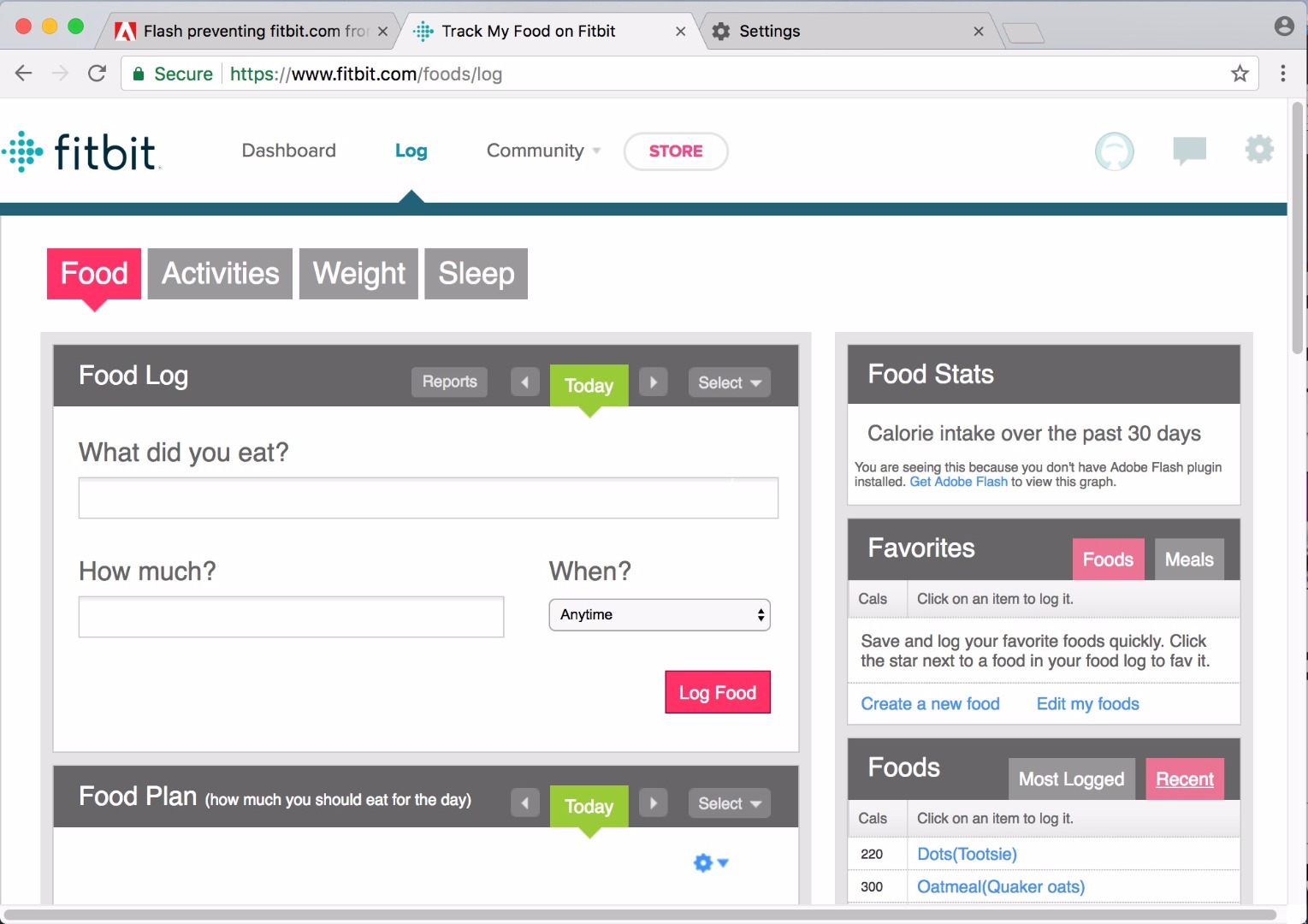This screenshot has width=1308, height=924.
Task: Open the Food Log Select date dropdown
Action: click(x=730, y=382)
